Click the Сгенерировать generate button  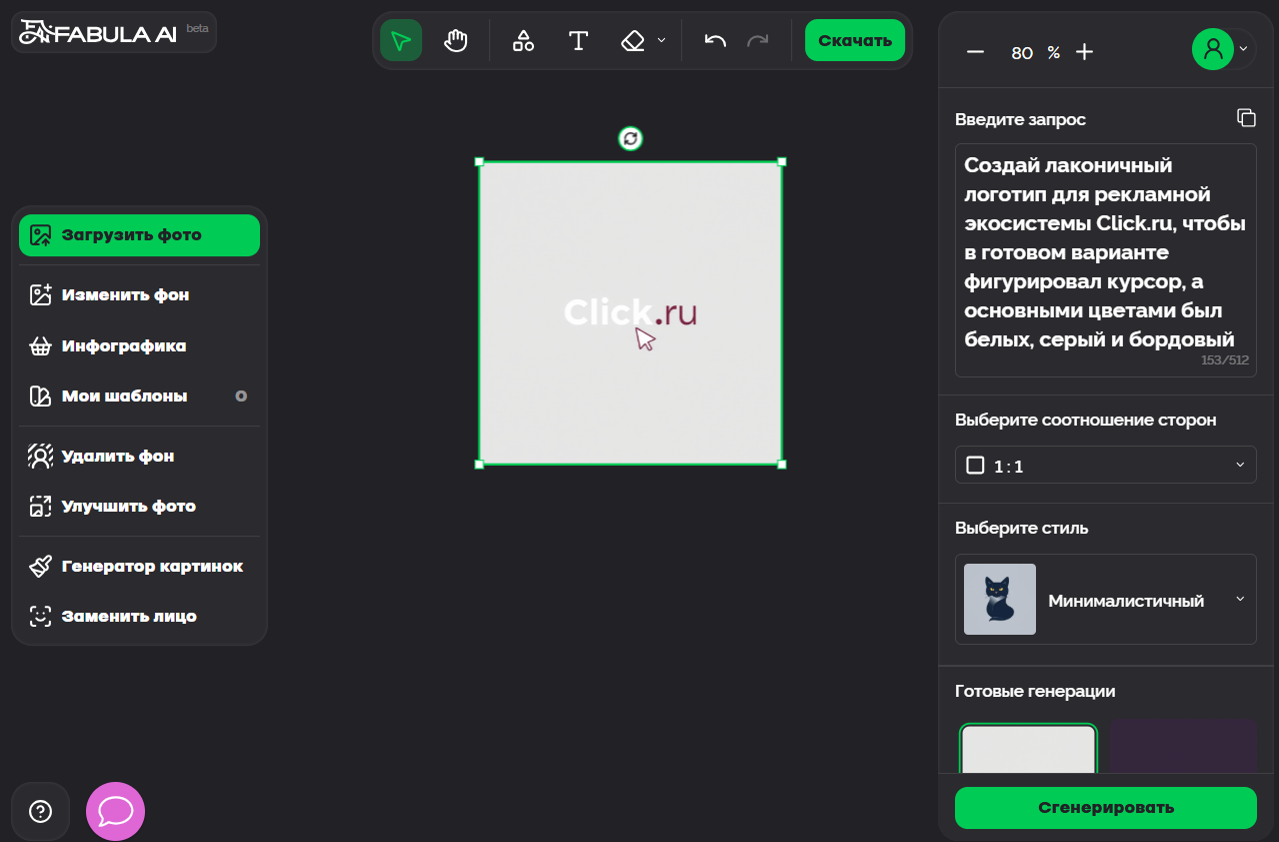click(1105, 808)
